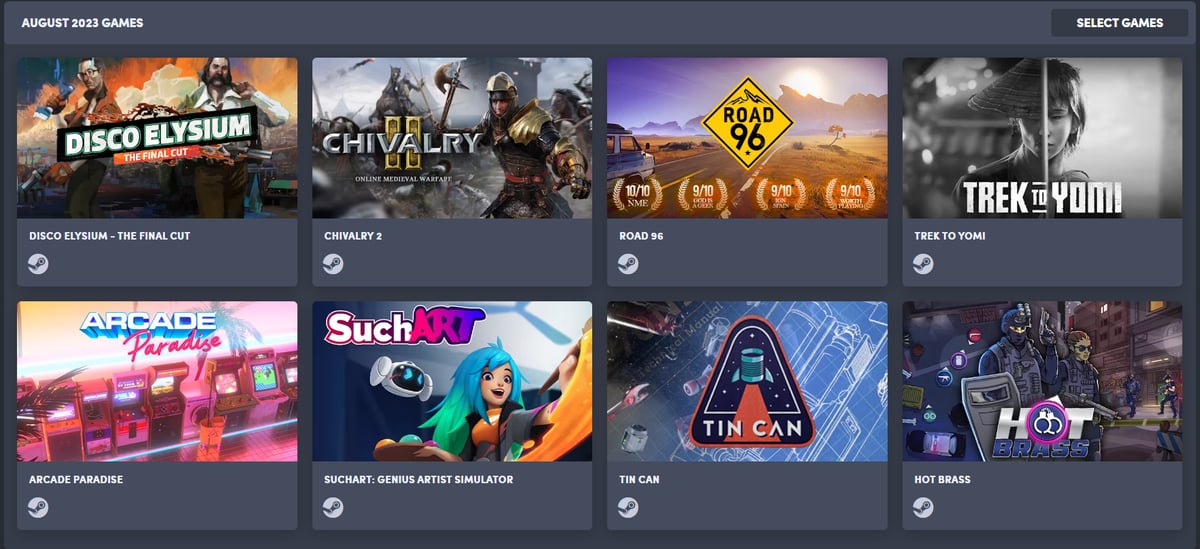1200x549 pixels.
Task: Click the Steam icon under Hot Brass
Action: pyautogui.click(x=923, y=507)
